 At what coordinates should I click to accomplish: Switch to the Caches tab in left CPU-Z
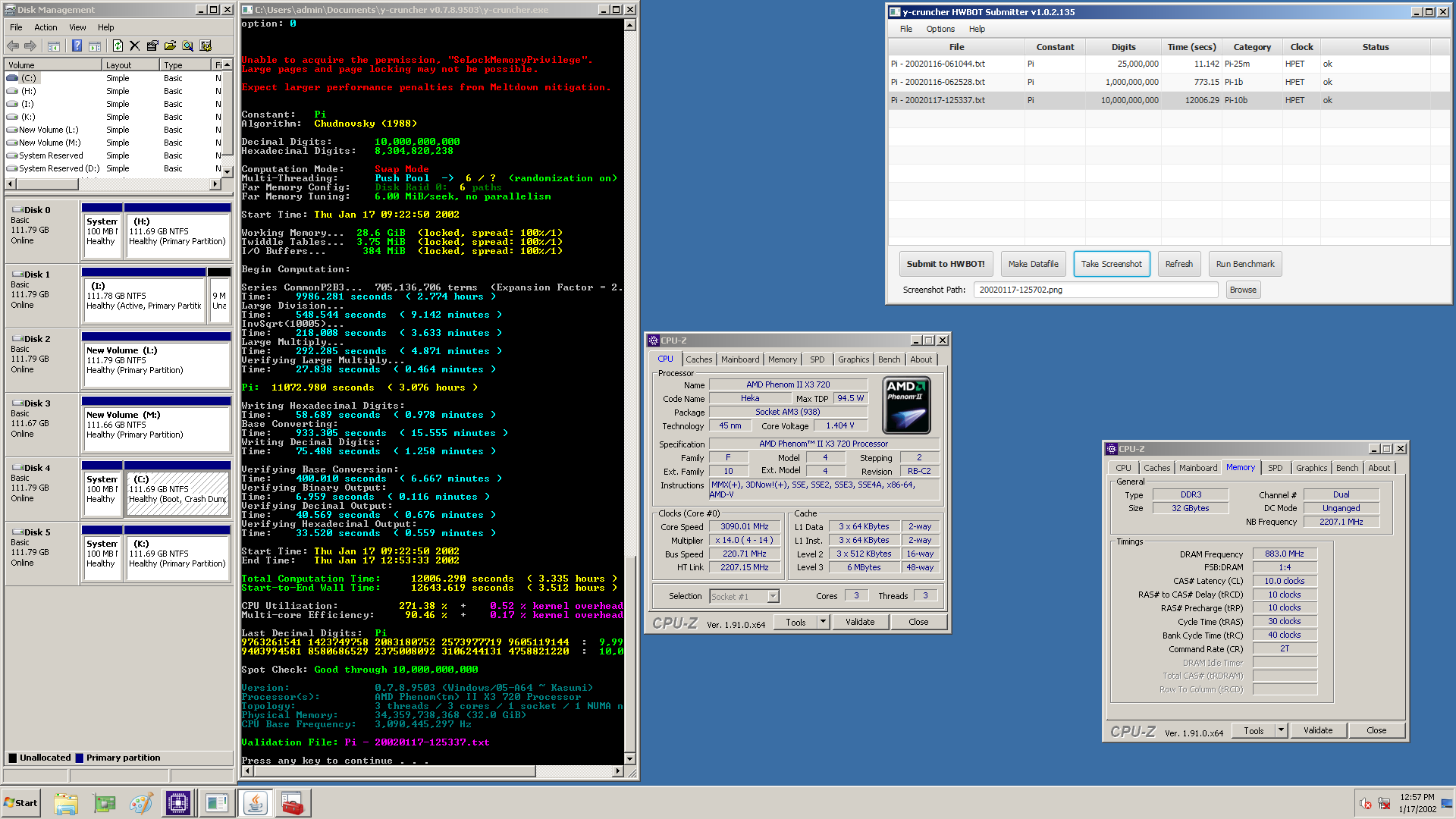coord(698,359)
